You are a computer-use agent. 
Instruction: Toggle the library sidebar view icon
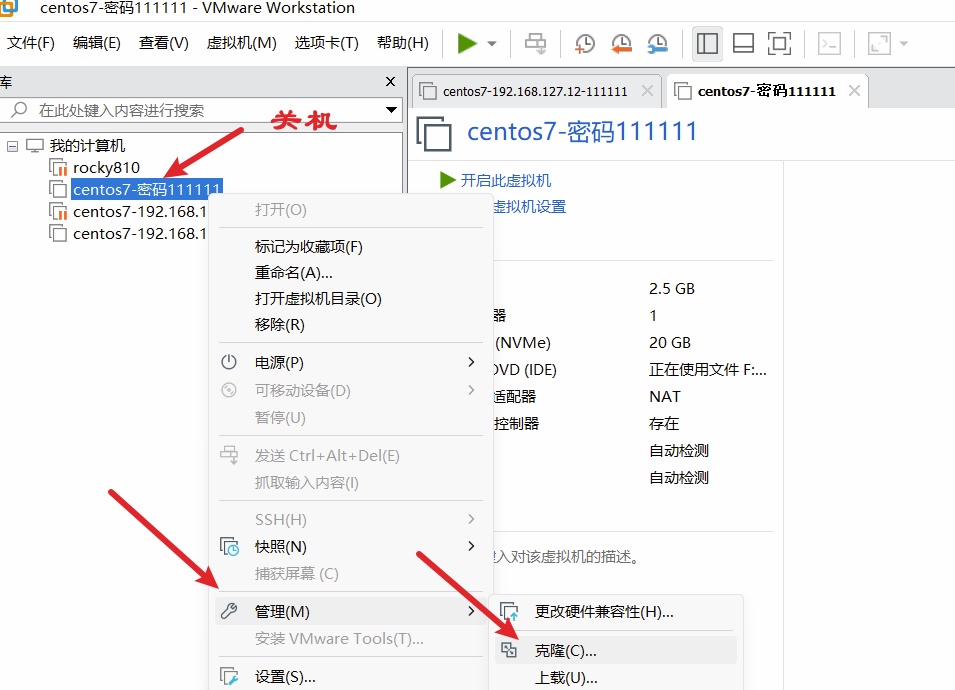point(707,44)
